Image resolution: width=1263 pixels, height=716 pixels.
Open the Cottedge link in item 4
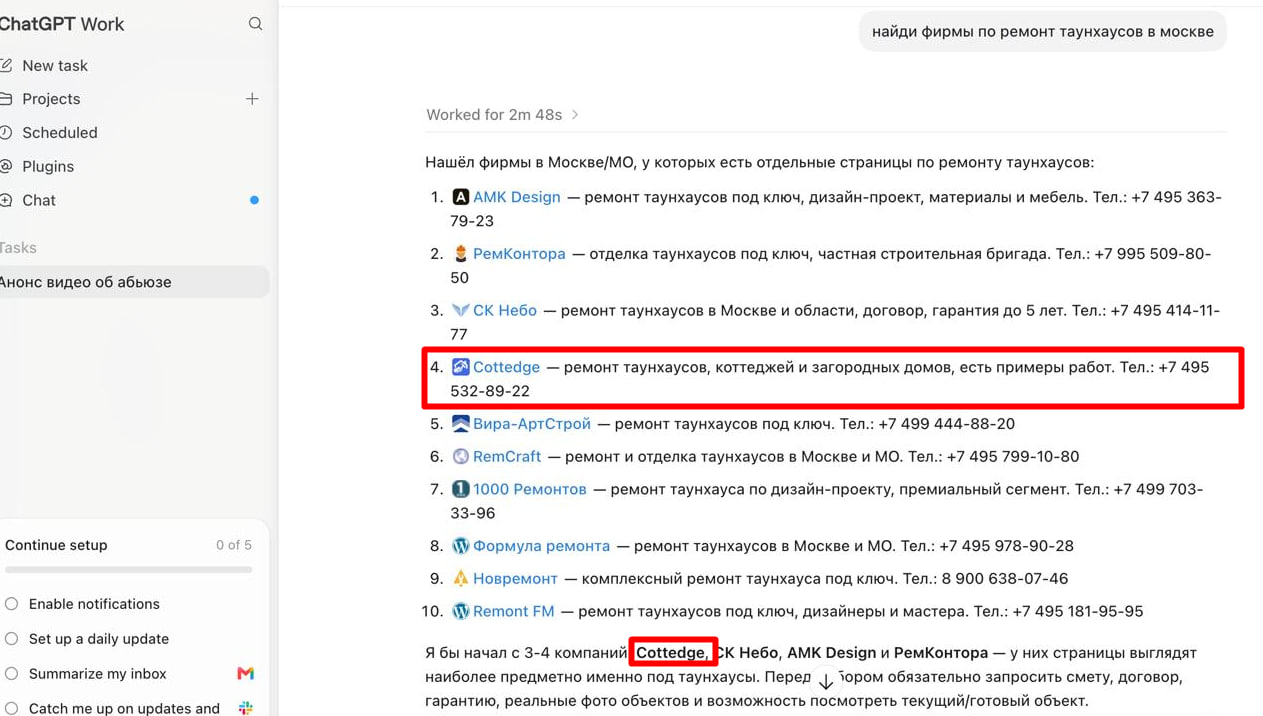pyautogui.click(x=506, y=367)
